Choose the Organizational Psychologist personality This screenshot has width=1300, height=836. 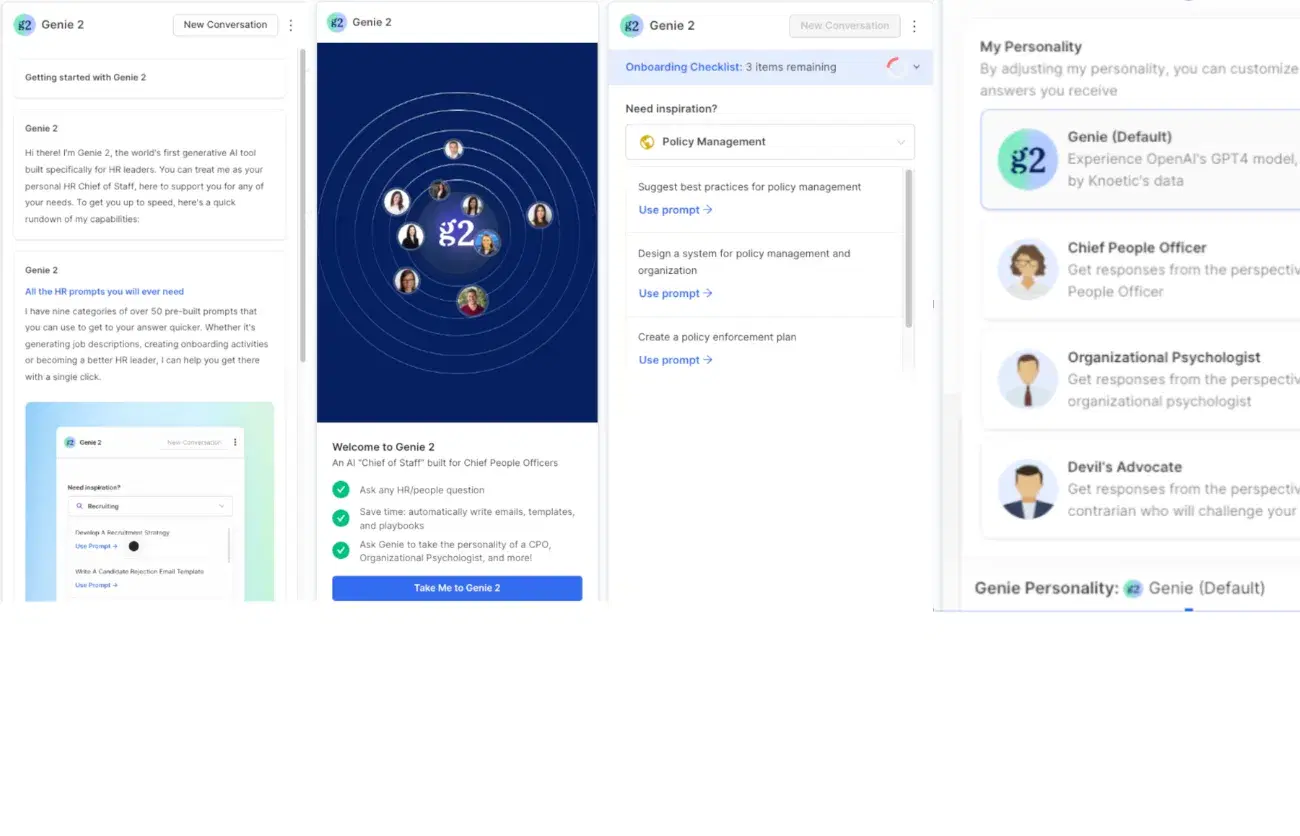click(x=1140, y=379)
